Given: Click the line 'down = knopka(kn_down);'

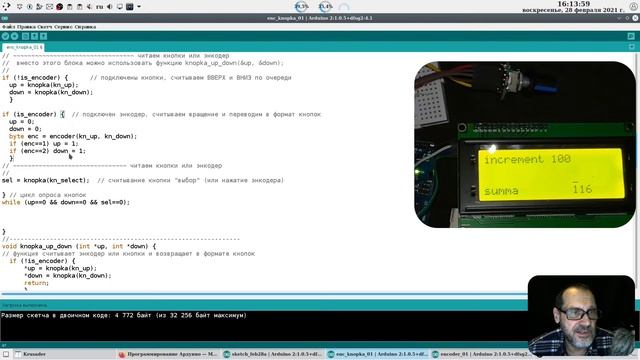Looking at the screenshot, I should tap(51, 92).
